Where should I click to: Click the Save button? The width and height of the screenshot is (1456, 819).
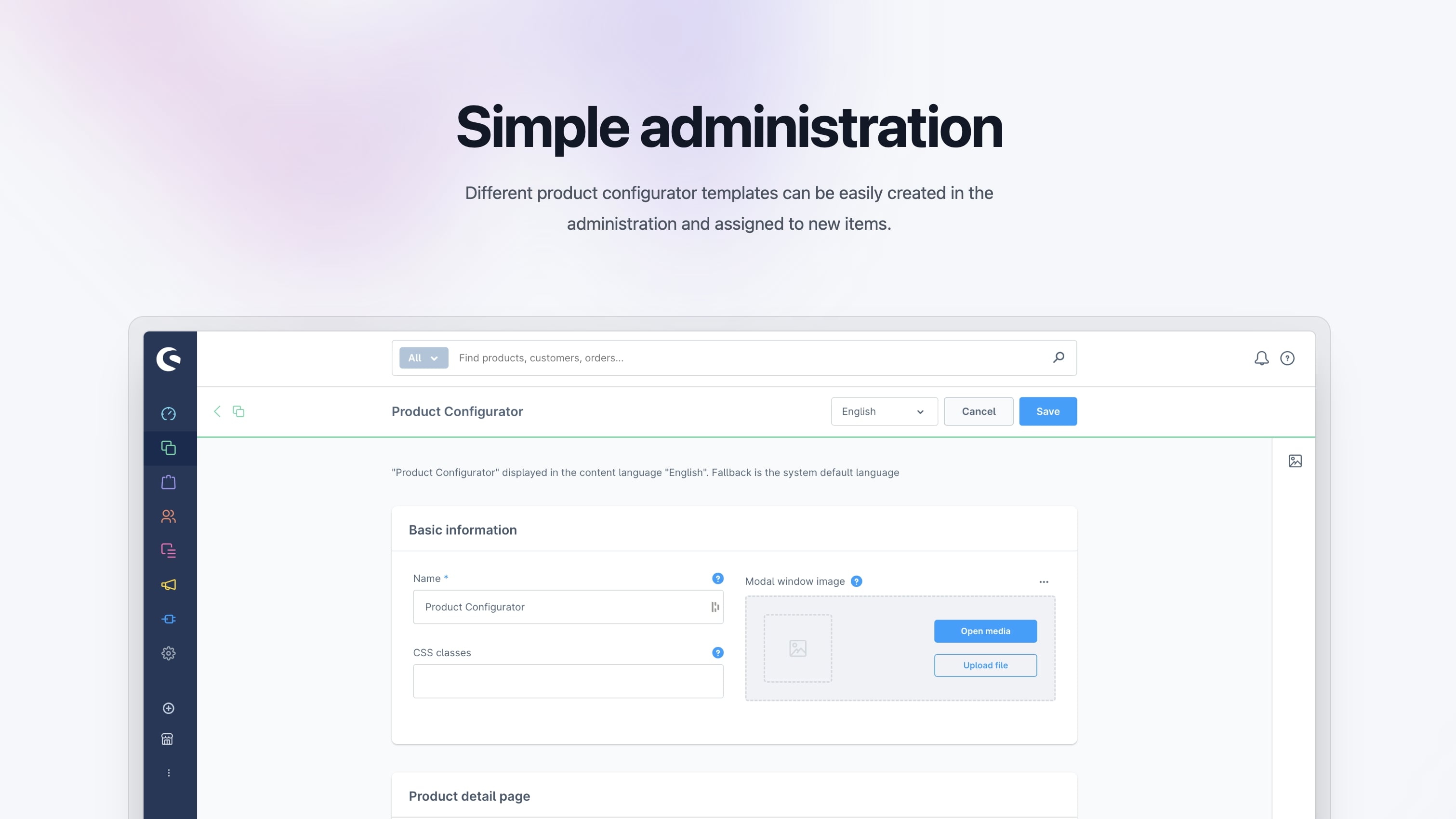pyautogui.click(x=1048, y=411)
